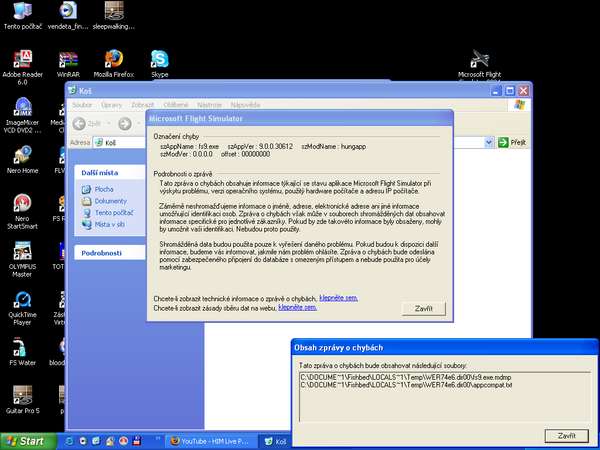Select the fs9.exe.mdmp file path line

pyautogui.click(x=406, y=377)
